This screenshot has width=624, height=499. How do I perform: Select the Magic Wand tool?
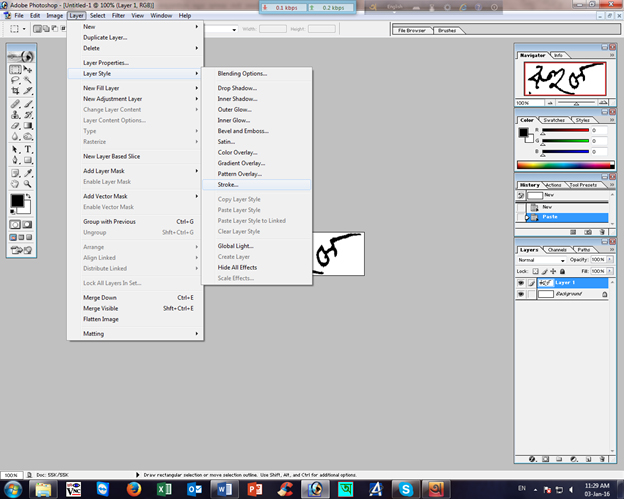coord(27,80)
